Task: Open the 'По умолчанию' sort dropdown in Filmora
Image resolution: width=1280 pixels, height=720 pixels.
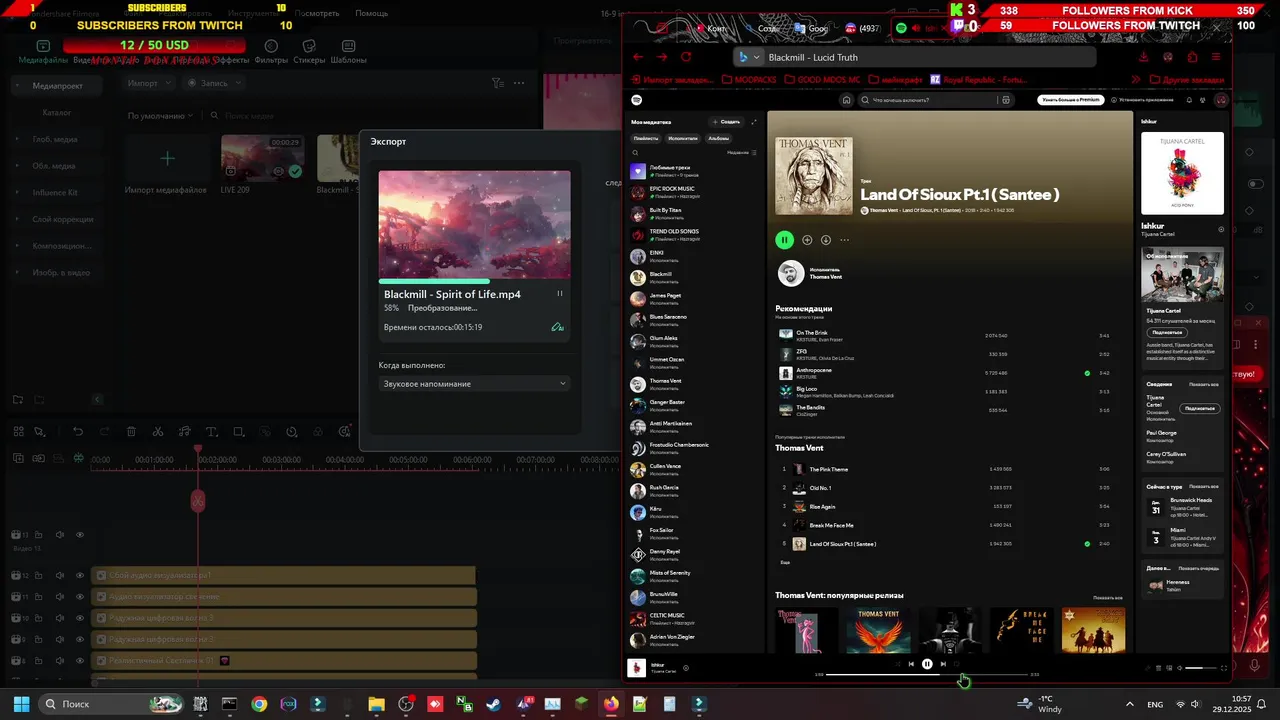Action: [x=160, y=116]
